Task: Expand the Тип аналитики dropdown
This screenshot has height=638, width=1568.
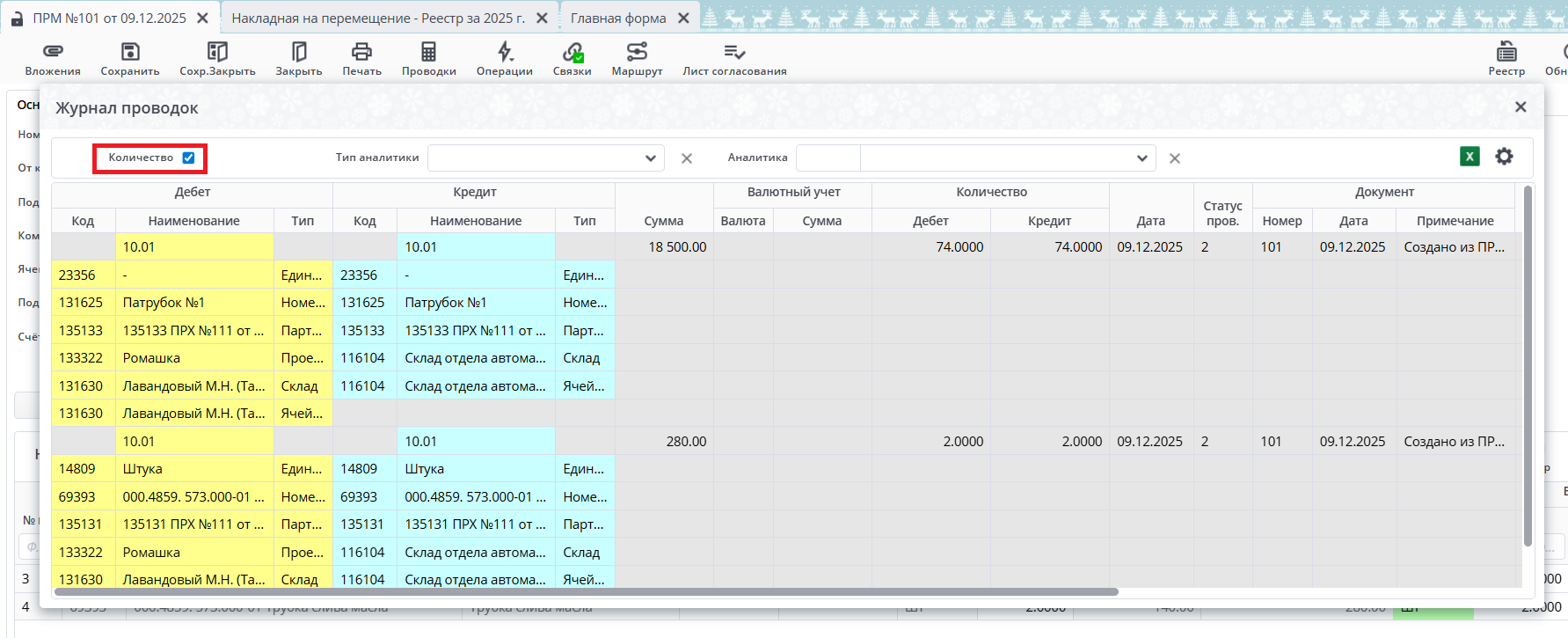Action: point(650,158)
